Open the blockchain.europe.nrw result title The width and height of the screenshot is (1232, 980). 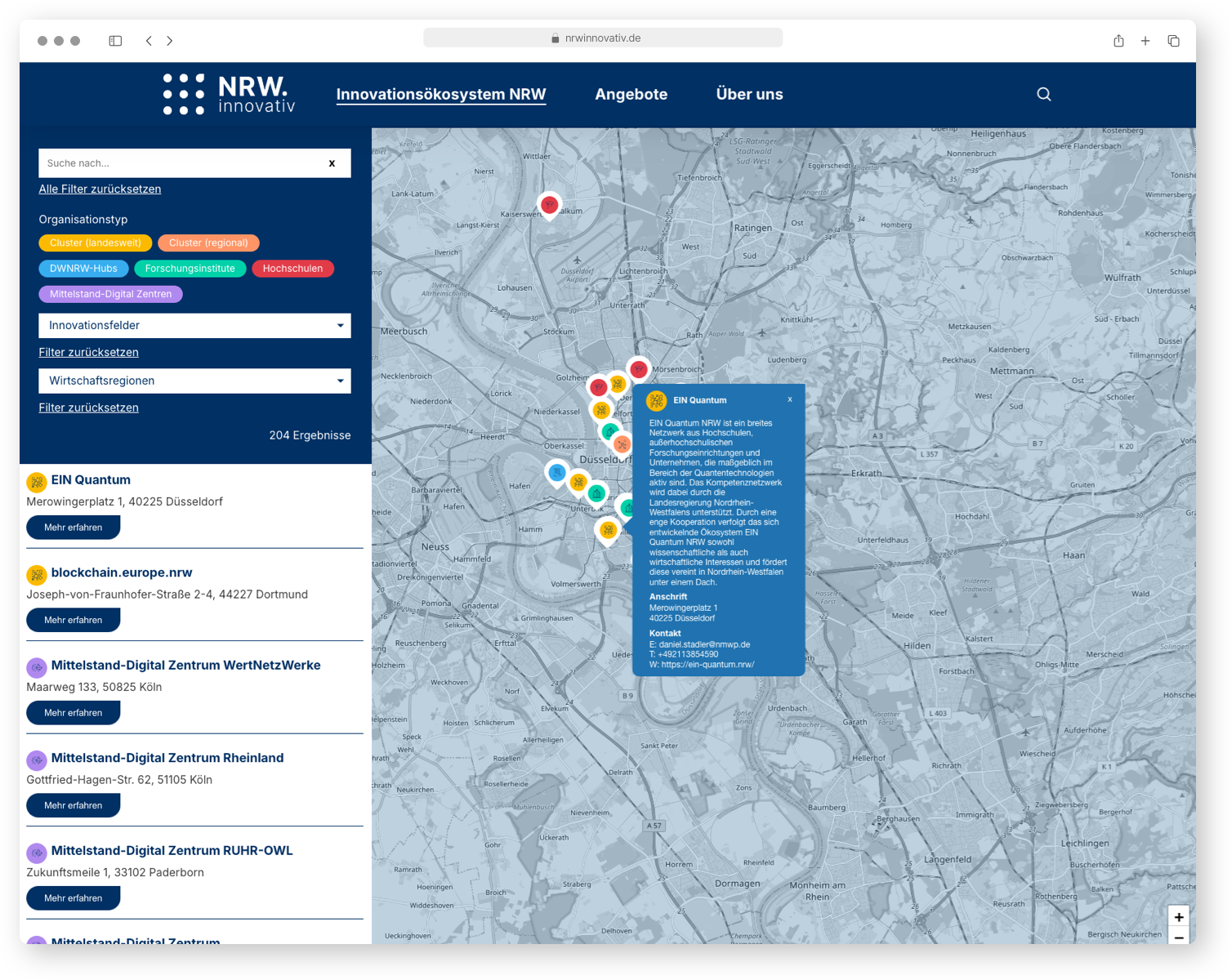[122, 573]
